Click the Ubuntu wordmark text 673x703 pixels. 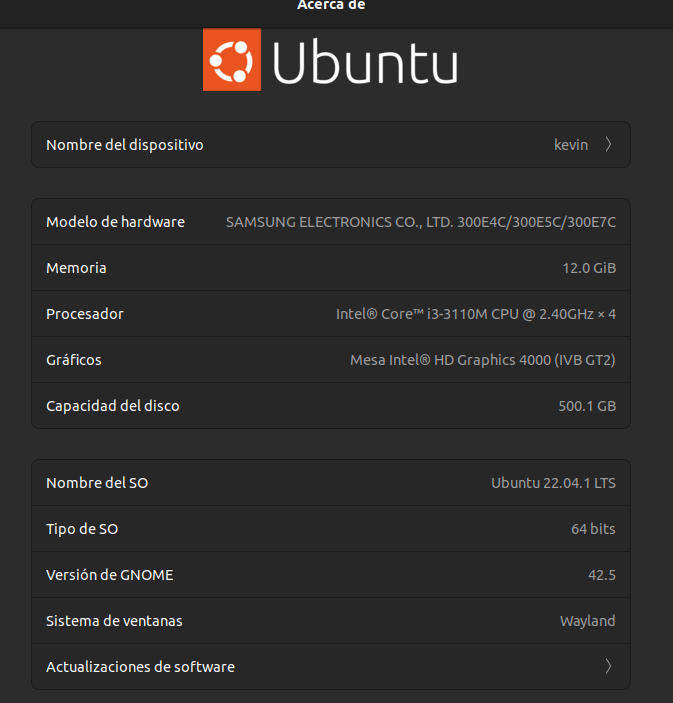[x=365, y=63]
